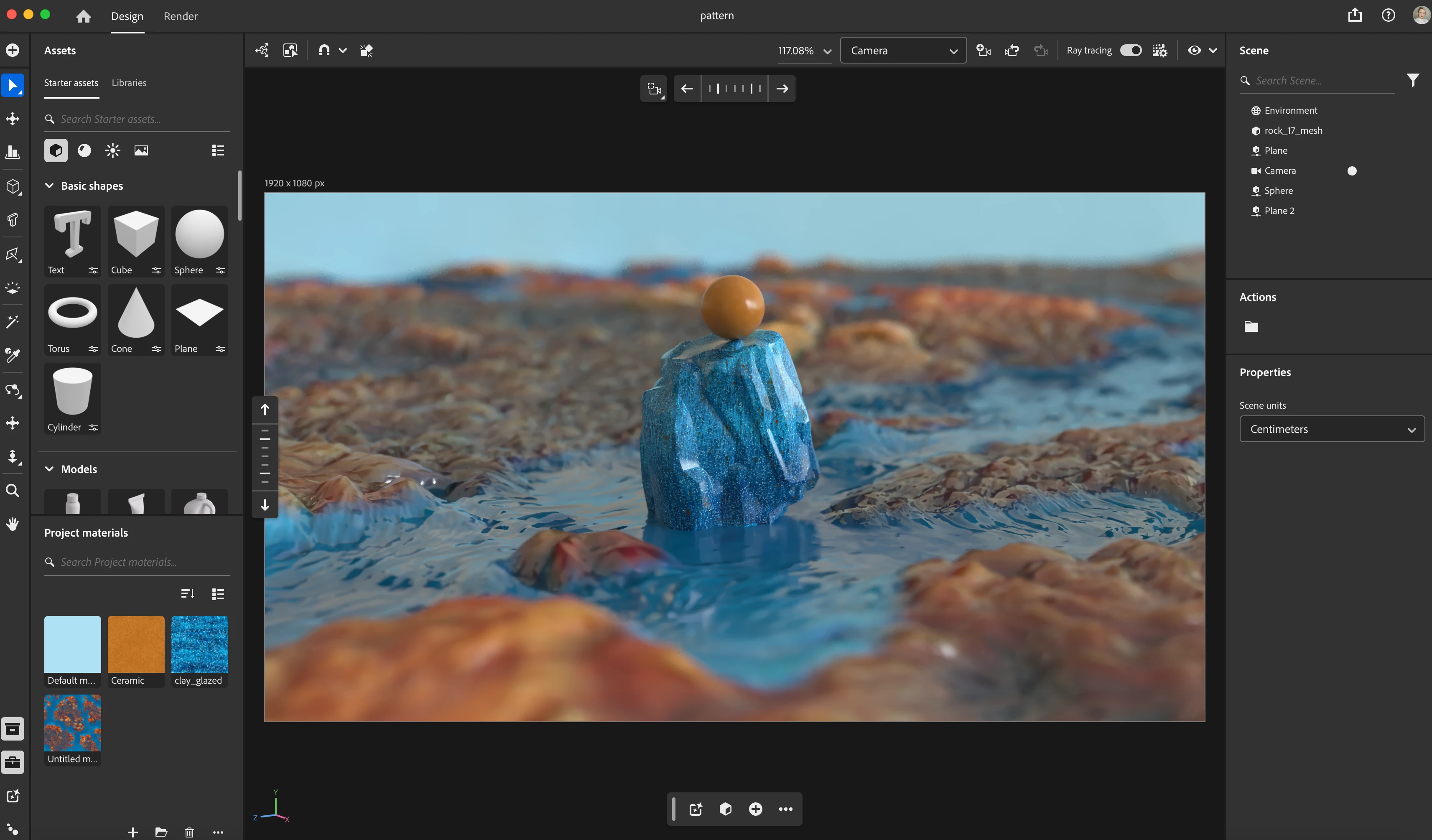Open the share/export icon
The height and width of the screenshot is (840, 1432).
(x=1355, y=15)
